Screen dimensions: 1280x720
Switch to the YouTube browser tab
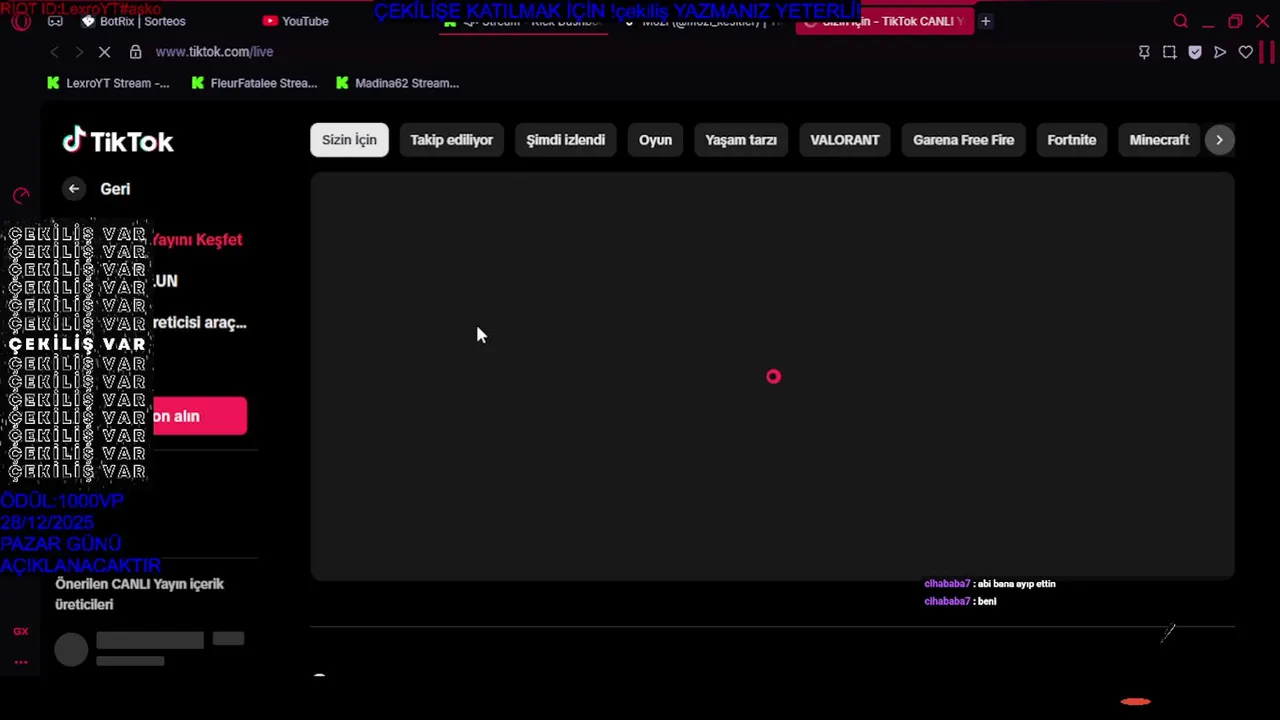coord(296,21)
